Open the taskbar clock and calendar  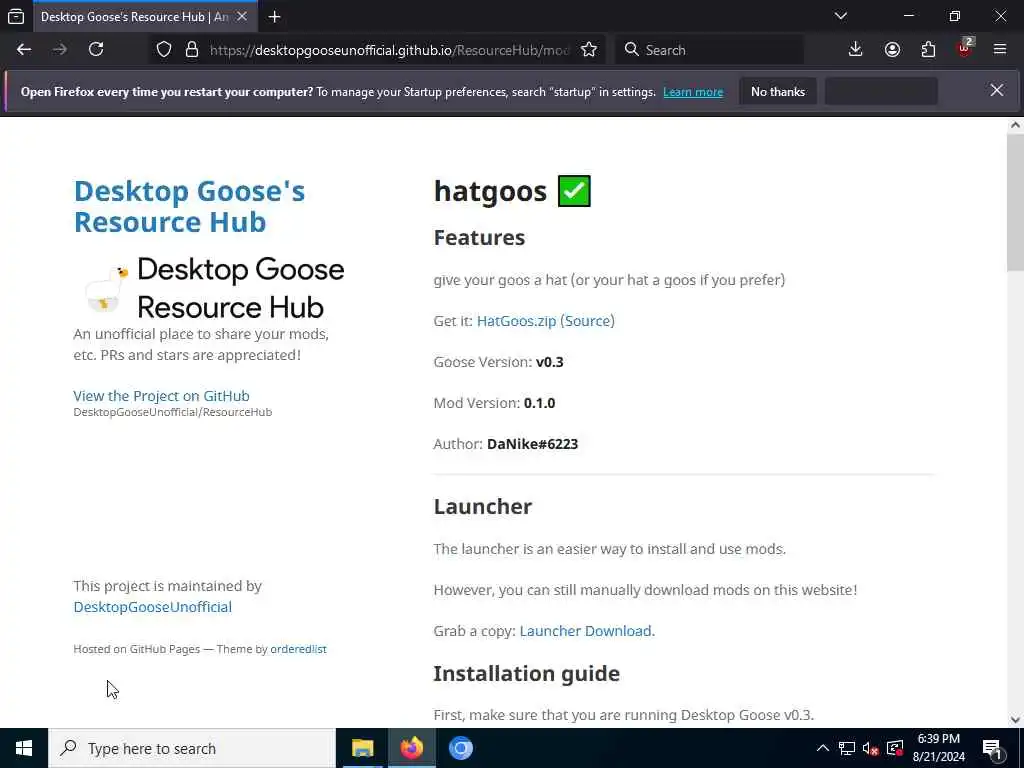pos(938,748)
